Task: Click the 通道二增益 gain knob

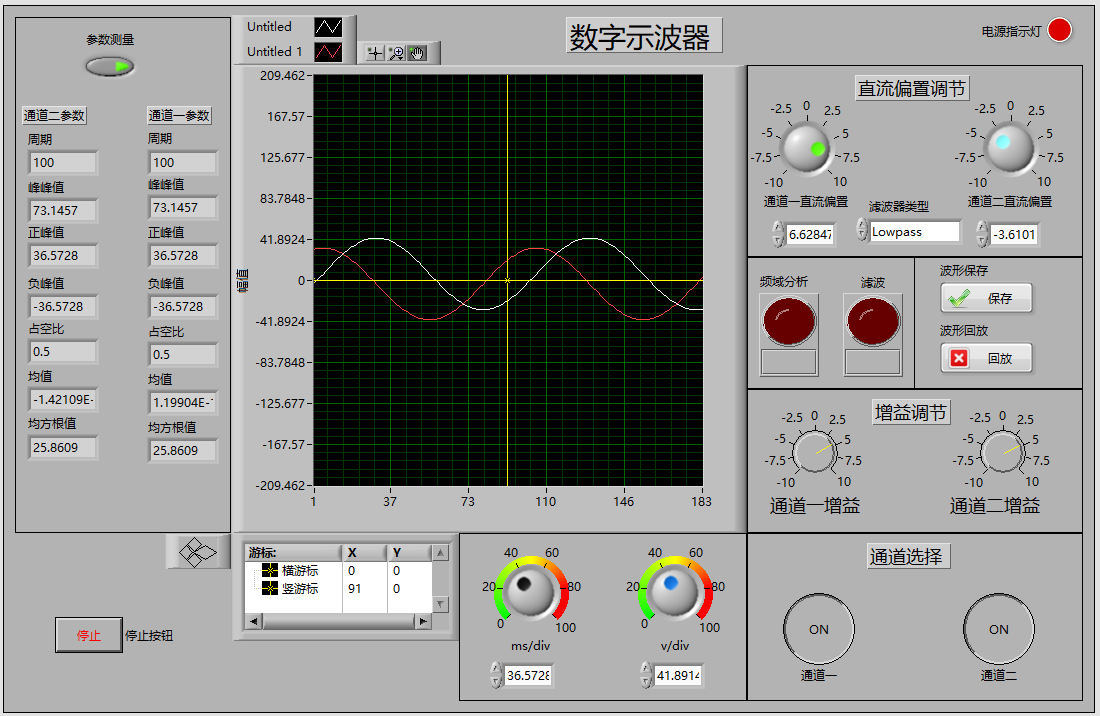Action: (1002, 452)
